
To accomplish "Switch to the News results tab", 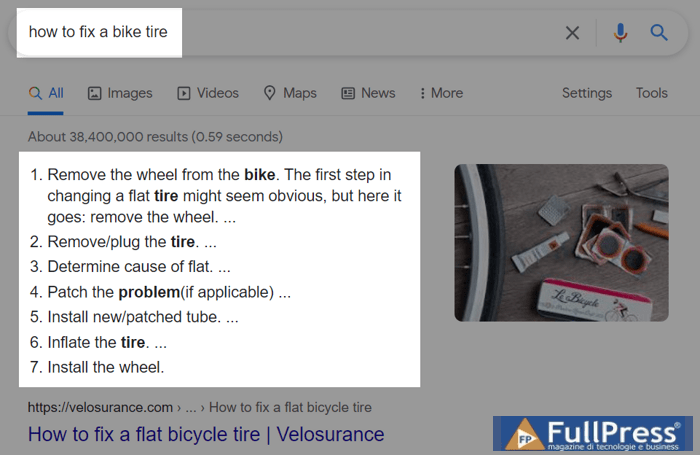I will click(x=378, y=93).
